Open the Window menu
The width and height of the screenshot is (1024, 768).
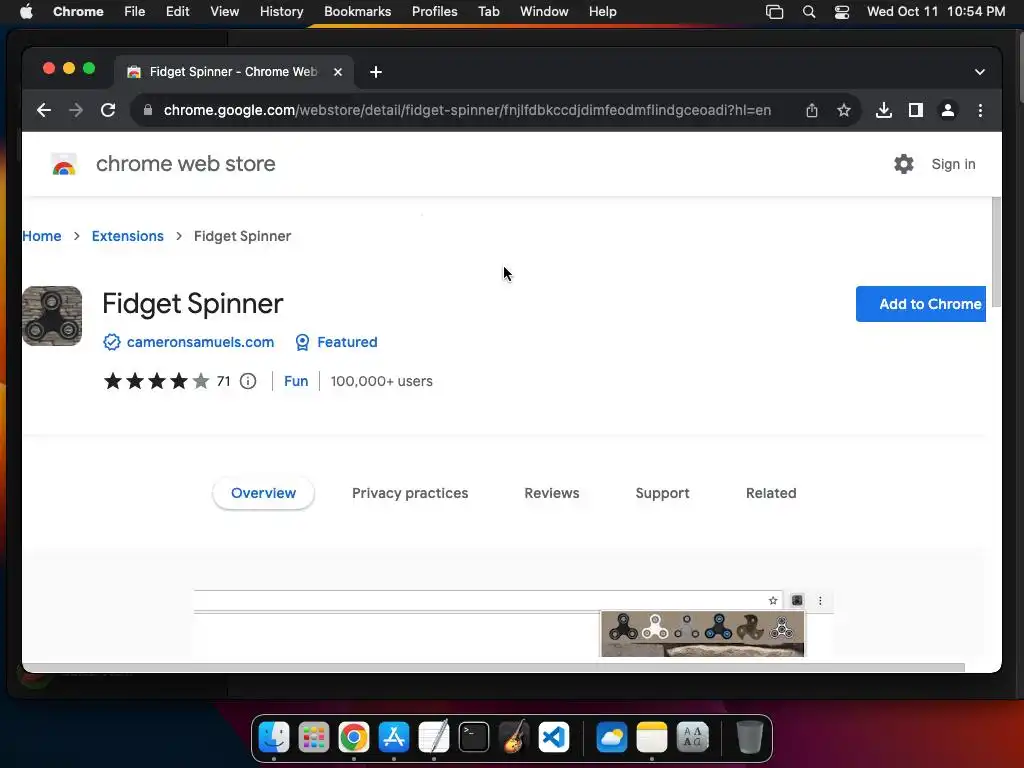tap(544, 12)
